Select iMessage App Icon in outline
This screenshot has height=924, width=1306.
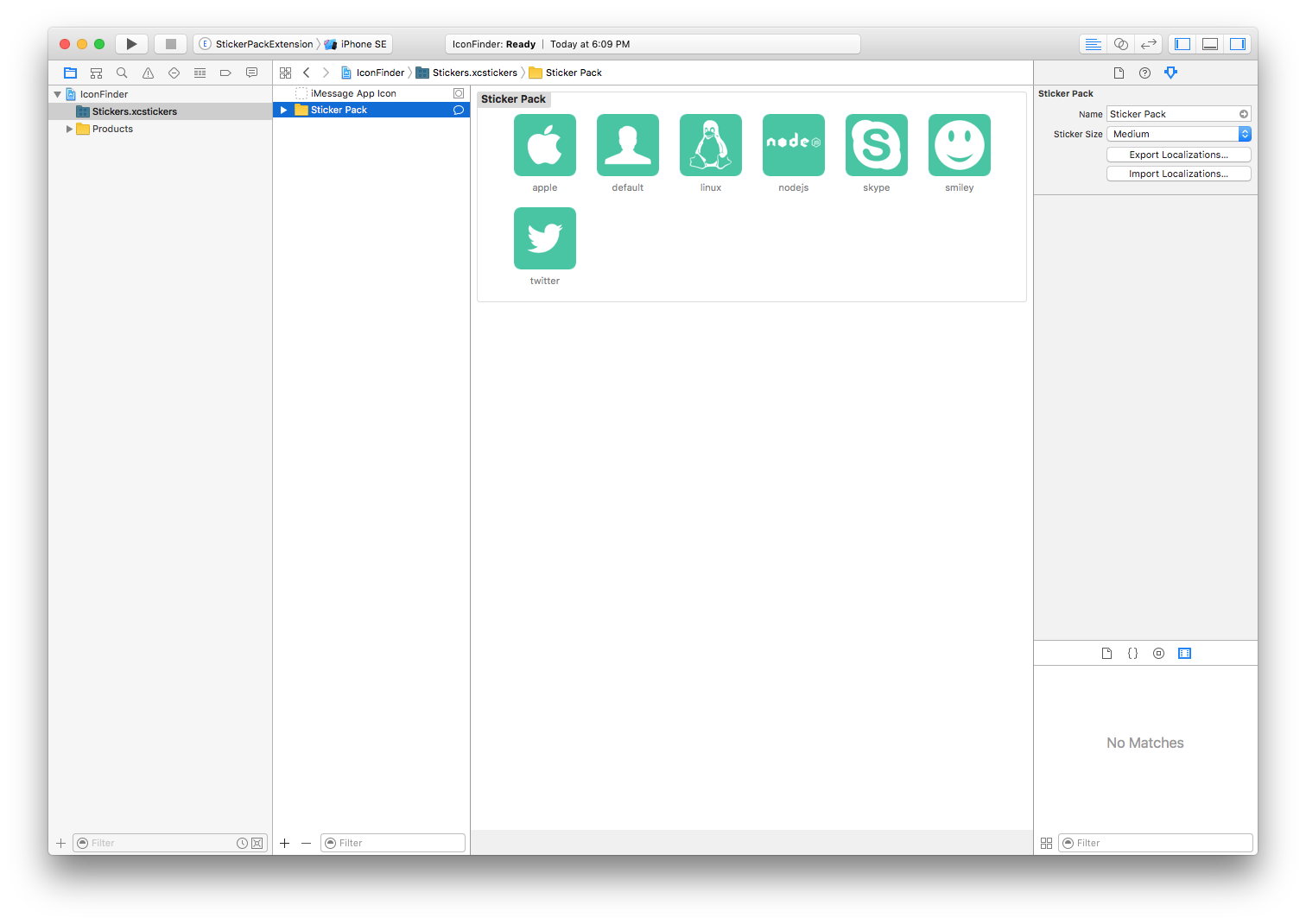(x=354, y=92)
